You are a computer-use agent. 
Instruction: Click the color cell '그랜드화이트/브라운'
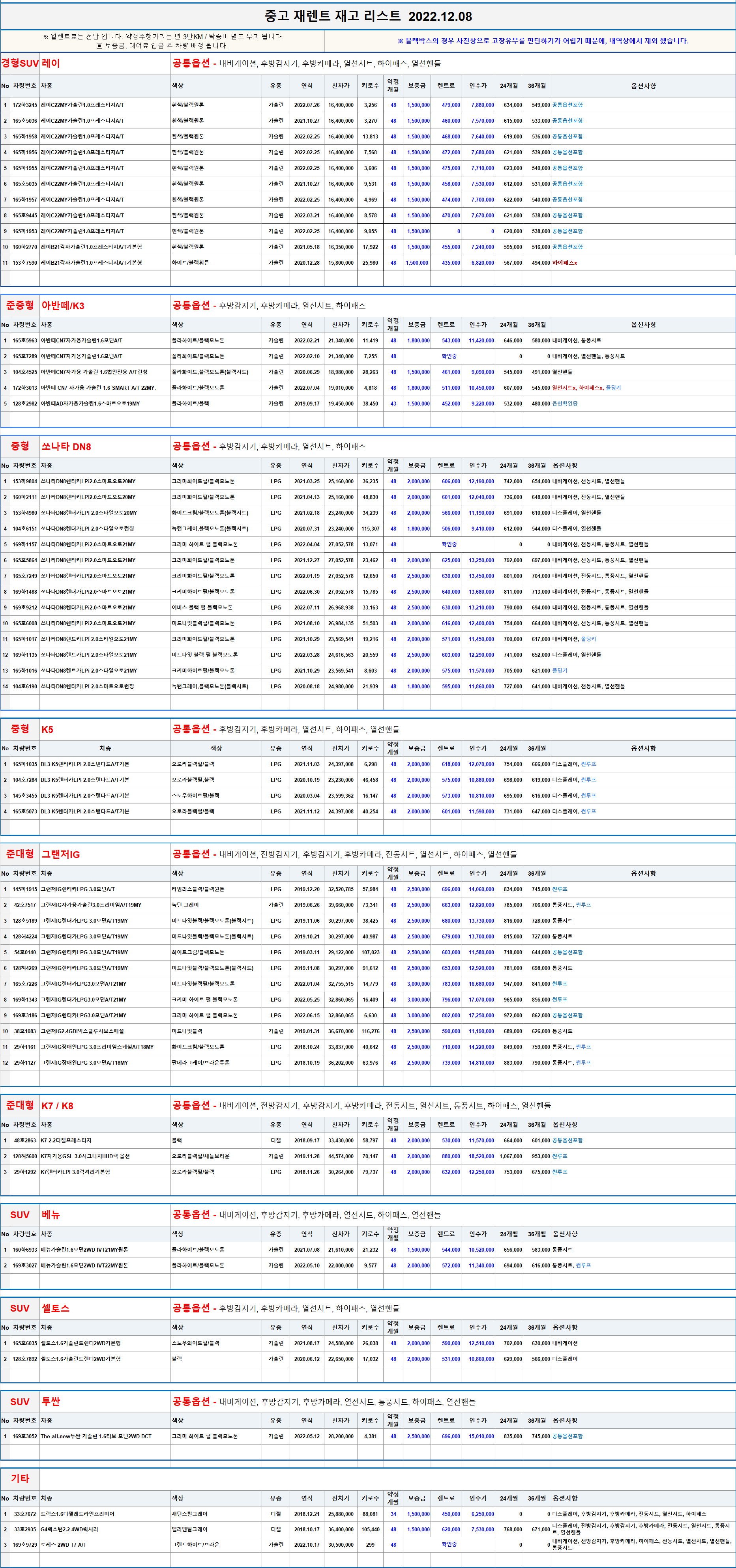tap(195, 1544)
